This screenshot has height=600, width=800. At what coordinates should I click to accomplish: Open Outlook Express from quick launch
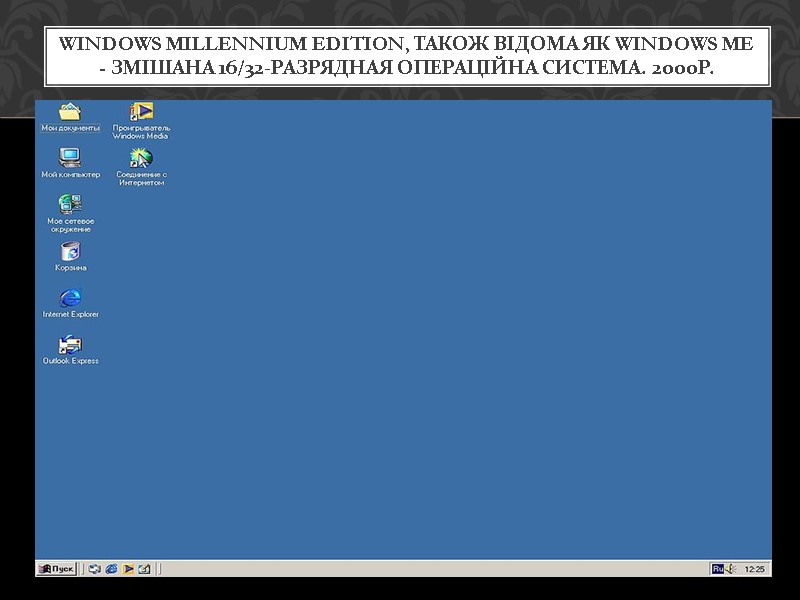pyautogui.click(x=144, y=567)
